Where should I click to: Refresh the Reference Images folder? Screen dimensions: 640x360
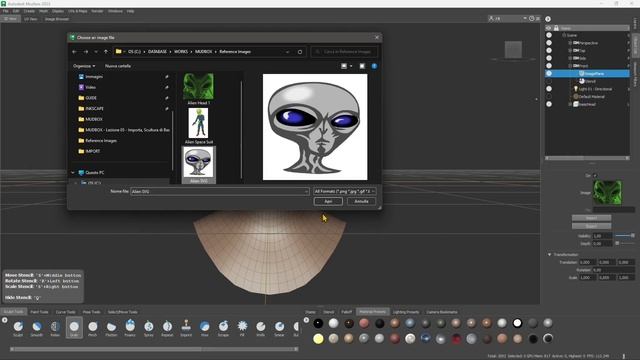pyautogui.click(x=300, y=52)
